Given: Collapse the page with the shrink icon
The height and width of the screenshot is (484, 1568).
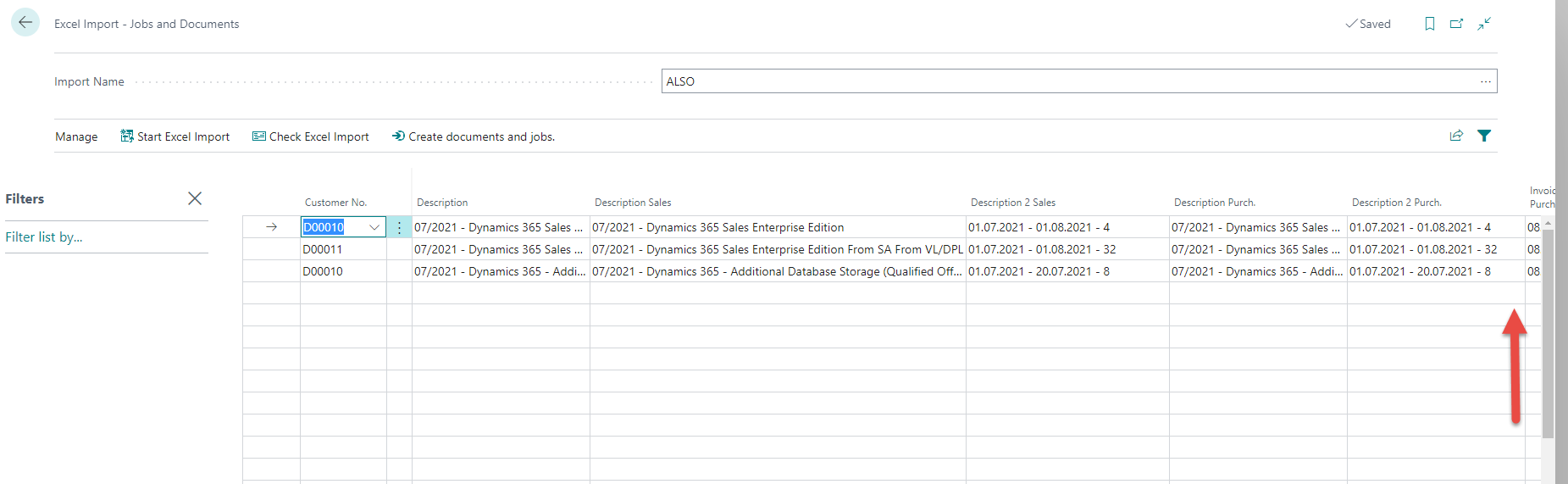Looking at the screenshot, I should (1484, 24).
